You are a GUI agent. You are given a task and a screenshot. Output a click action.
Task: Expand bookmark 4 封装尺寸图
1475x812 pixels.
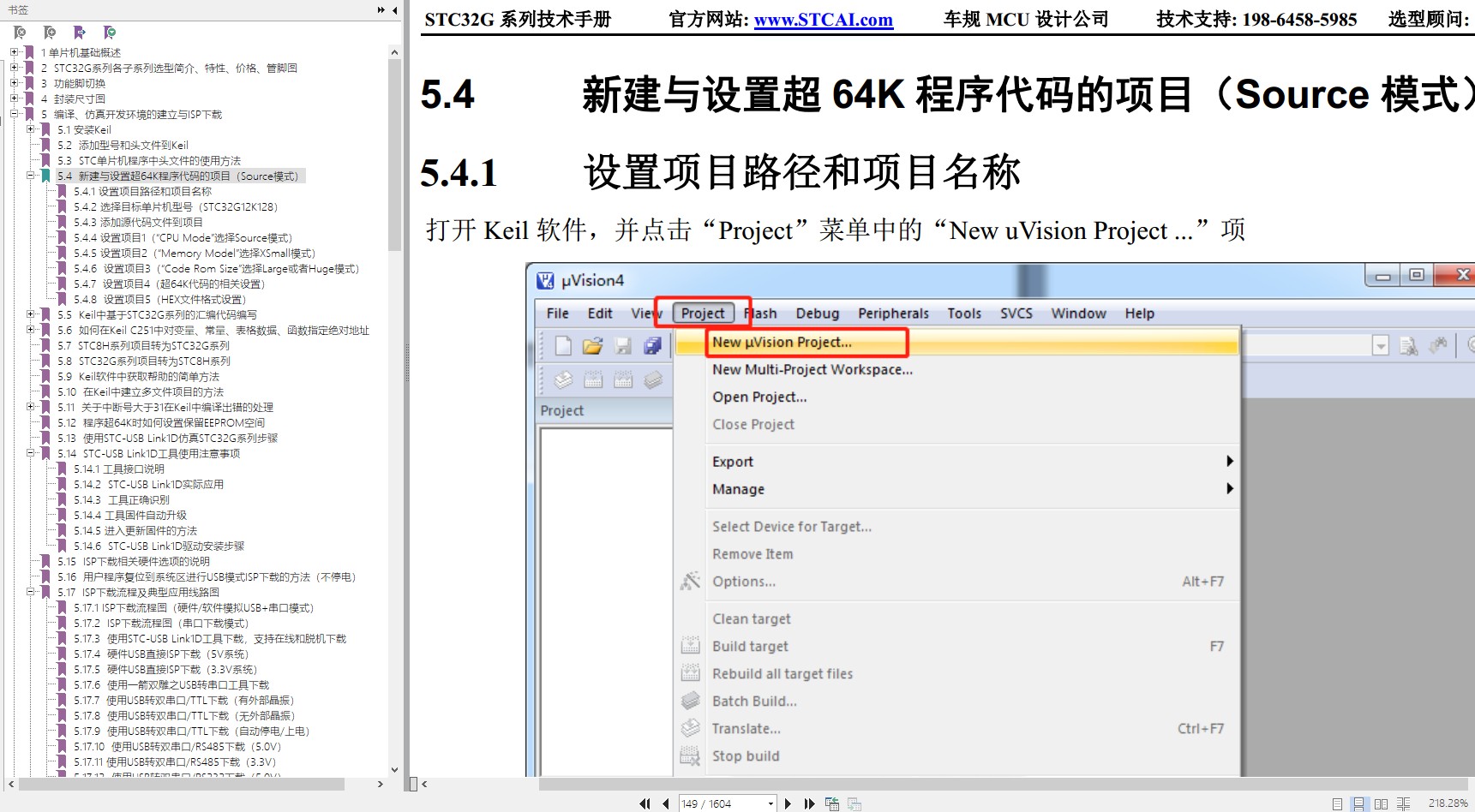(14, 99)
